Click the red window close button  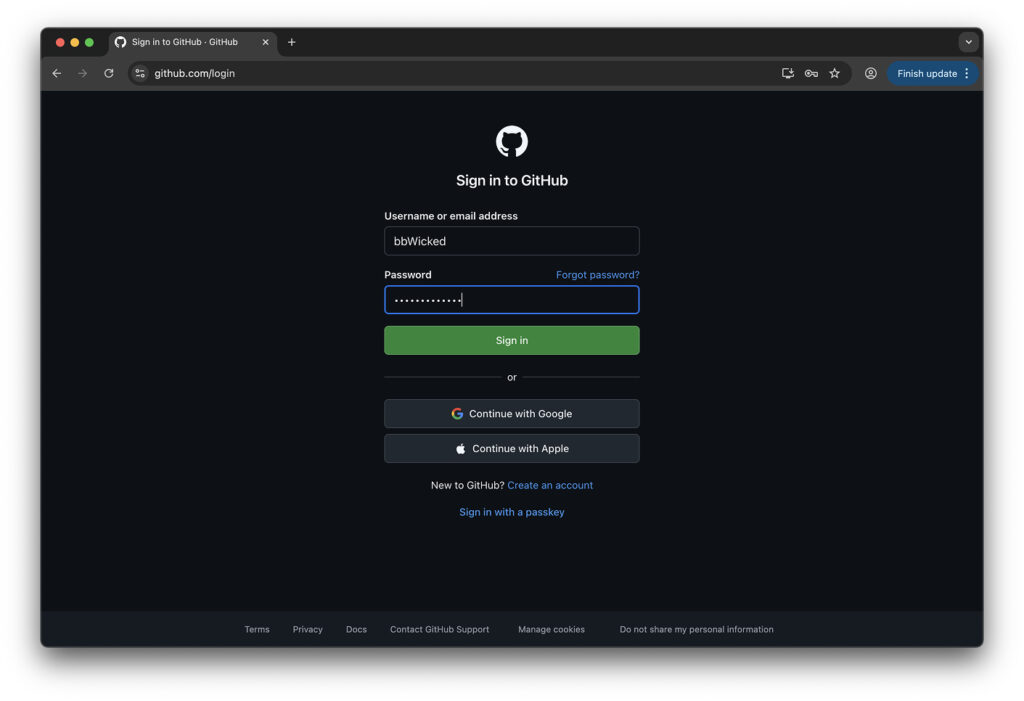(60, 42)
